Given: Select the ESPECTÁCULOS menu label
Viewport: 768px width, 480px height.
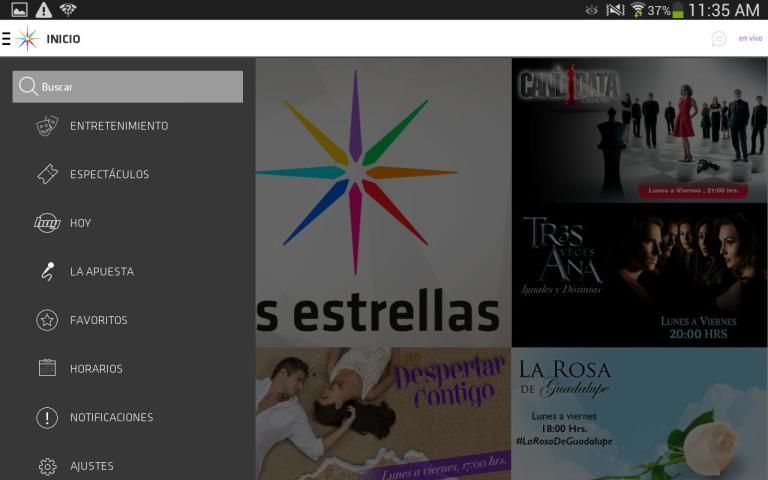Looking at the screenshot, I should tap(109, 174).
